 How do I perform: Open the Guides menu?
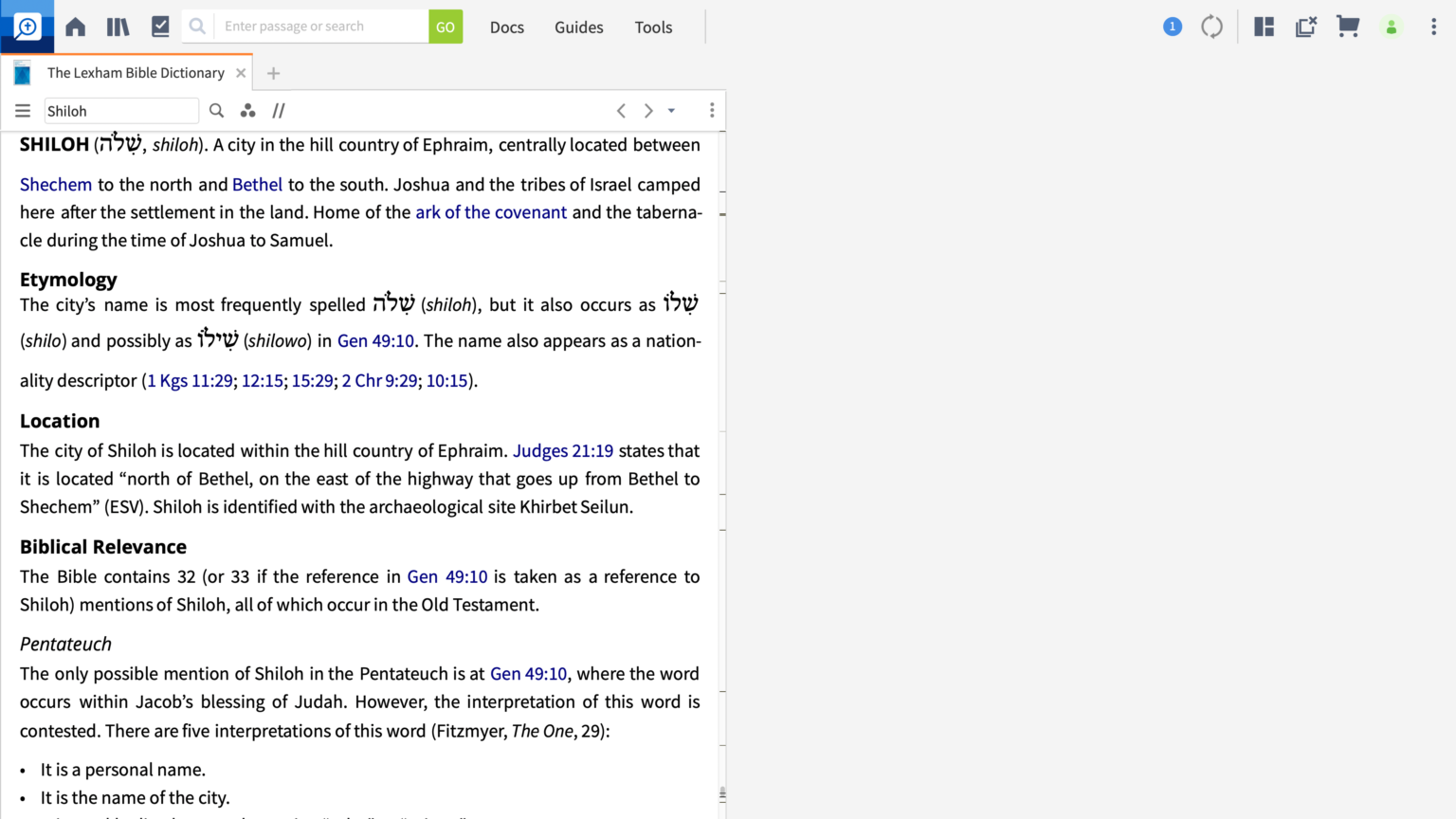[578, 27]
